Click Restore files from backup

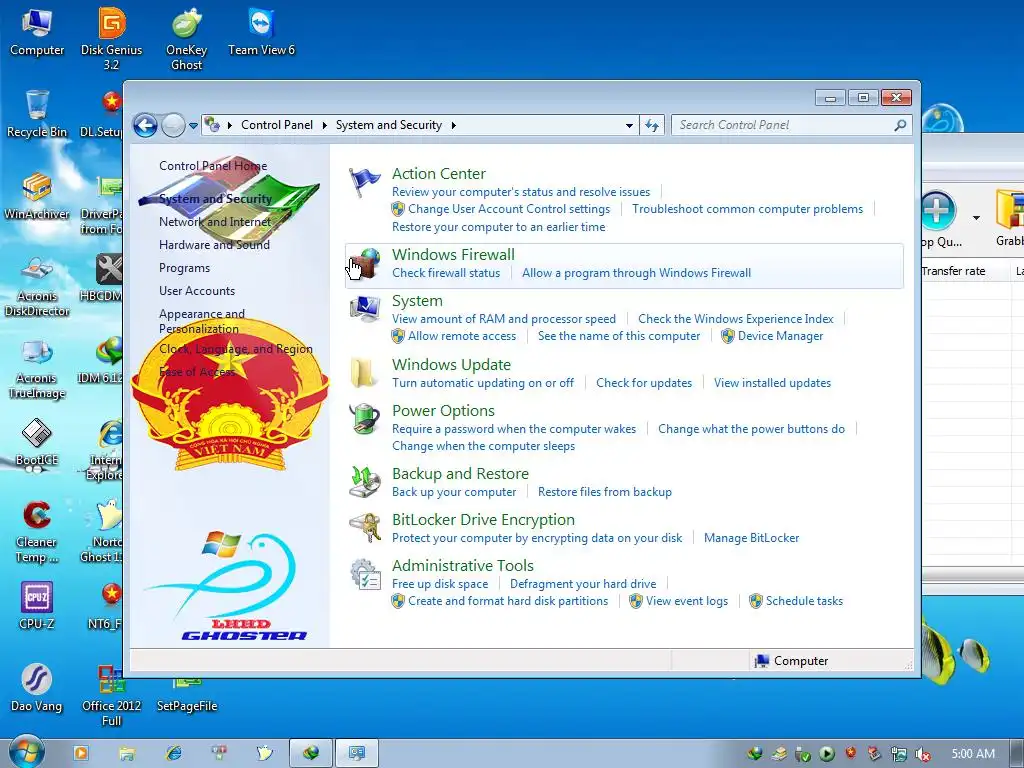point(605,492)
